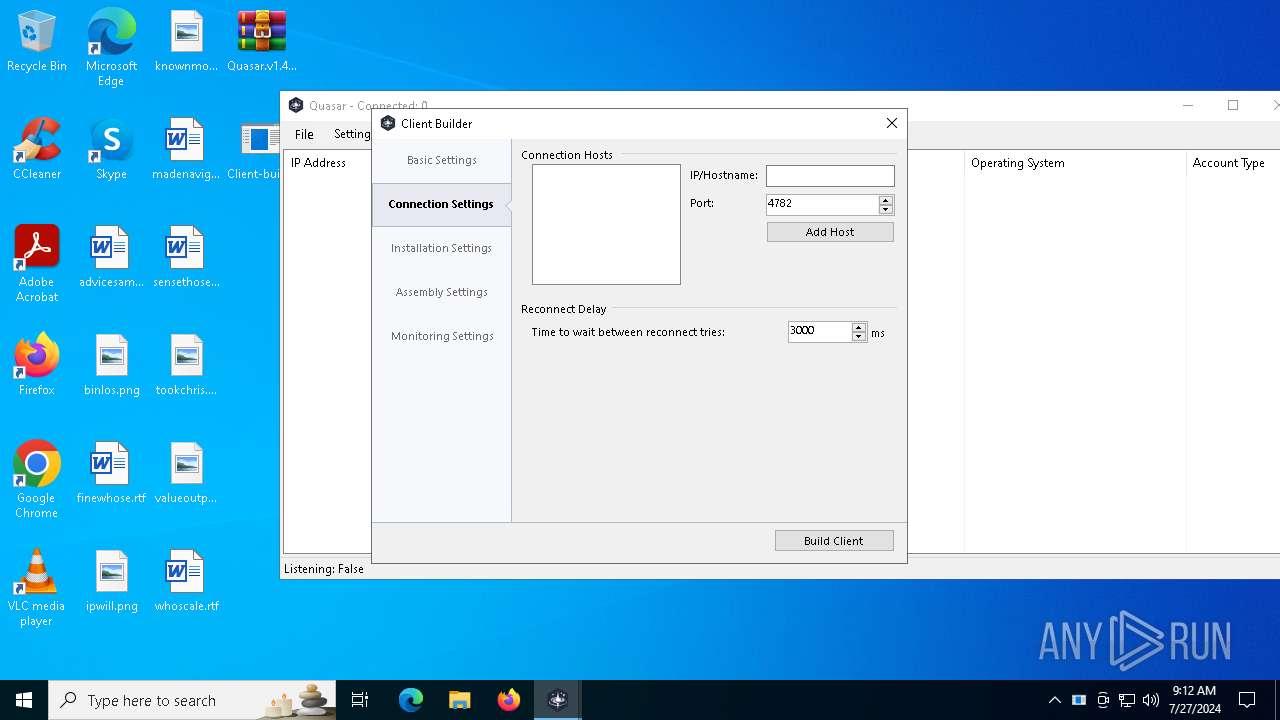This screenshot has width=1280, height=720.
Task: Click the Port number field
Action: pos(822,204)
